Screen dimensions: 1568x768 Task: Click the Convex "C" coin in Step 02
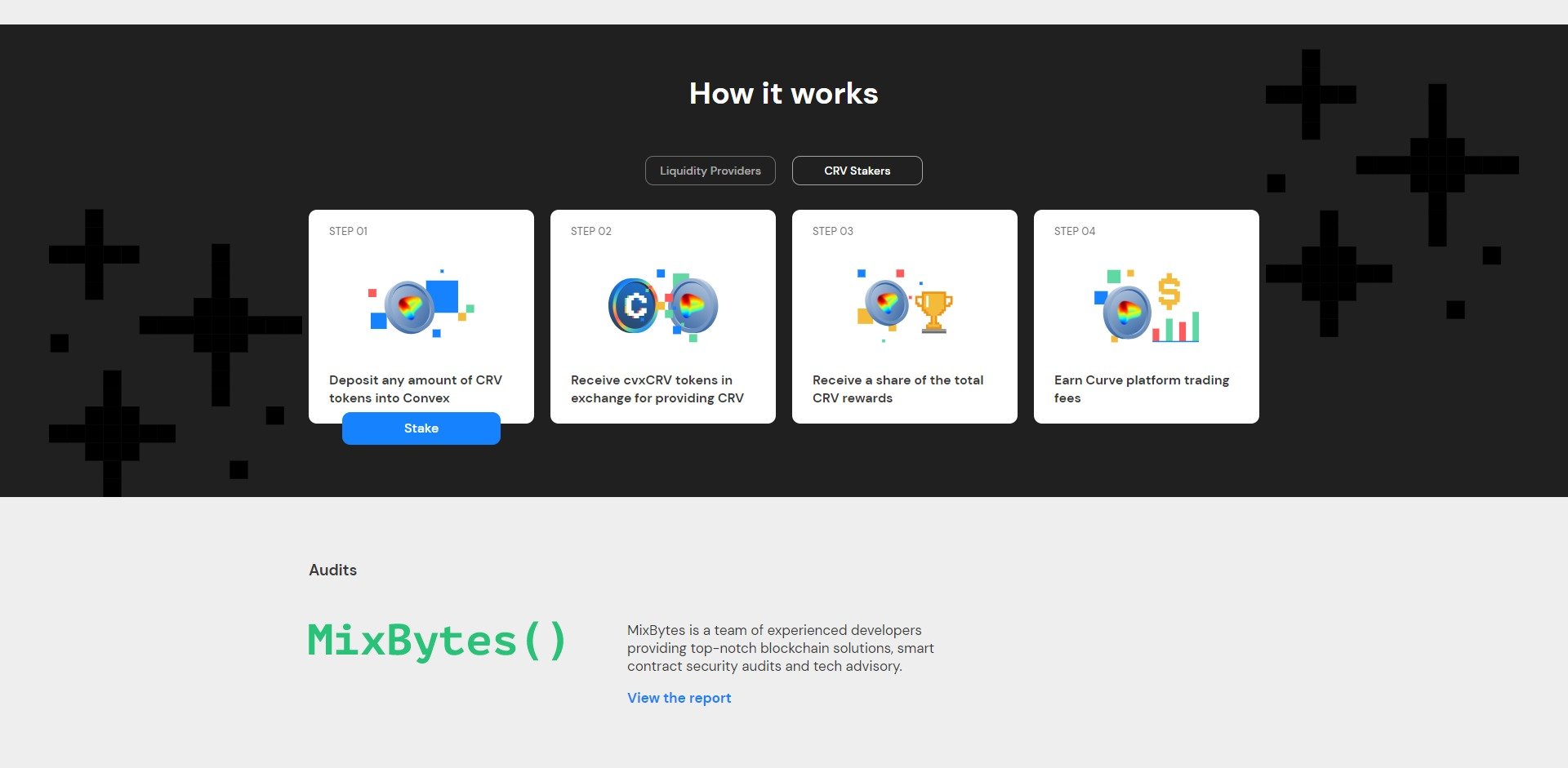[x=633, y=306]
